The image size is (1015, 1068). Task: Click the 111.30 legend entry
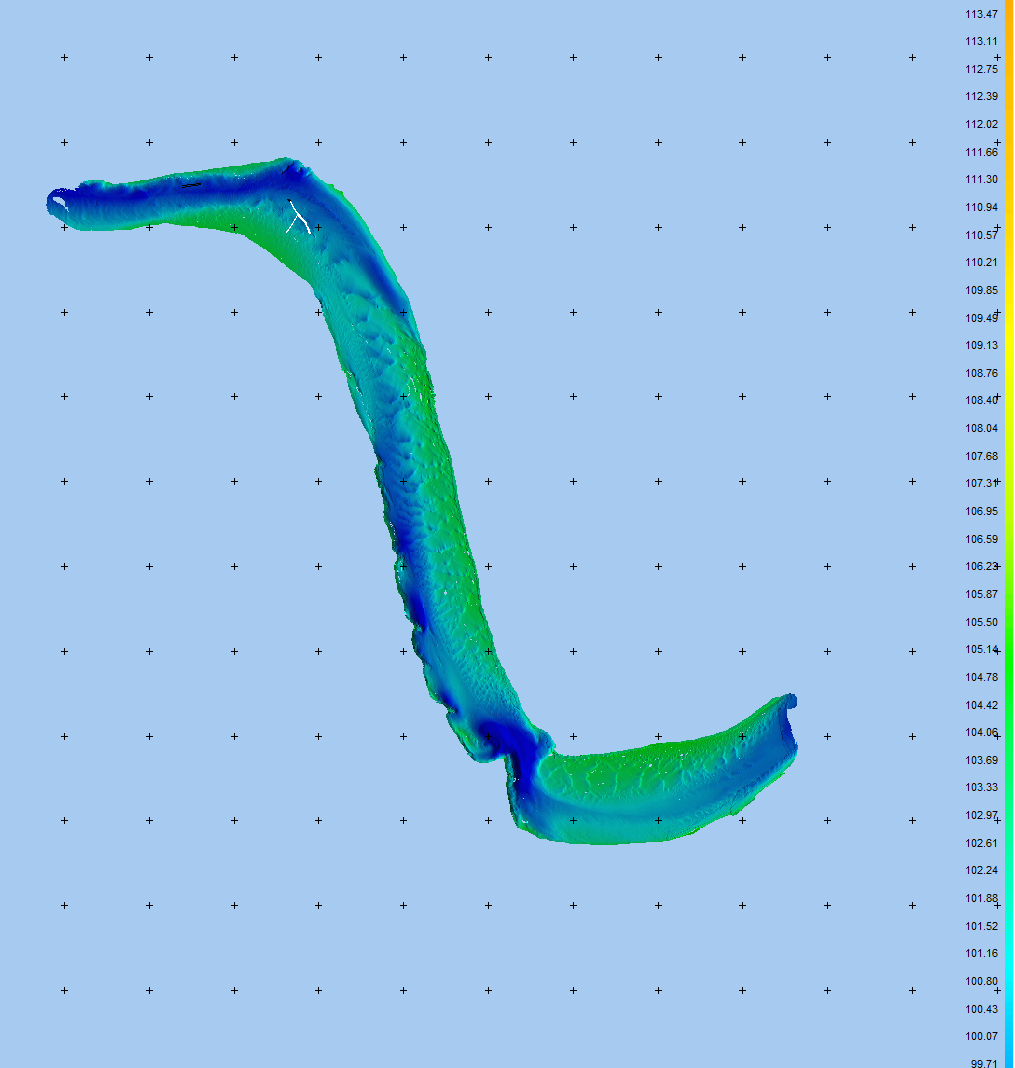tap(981, 179)
